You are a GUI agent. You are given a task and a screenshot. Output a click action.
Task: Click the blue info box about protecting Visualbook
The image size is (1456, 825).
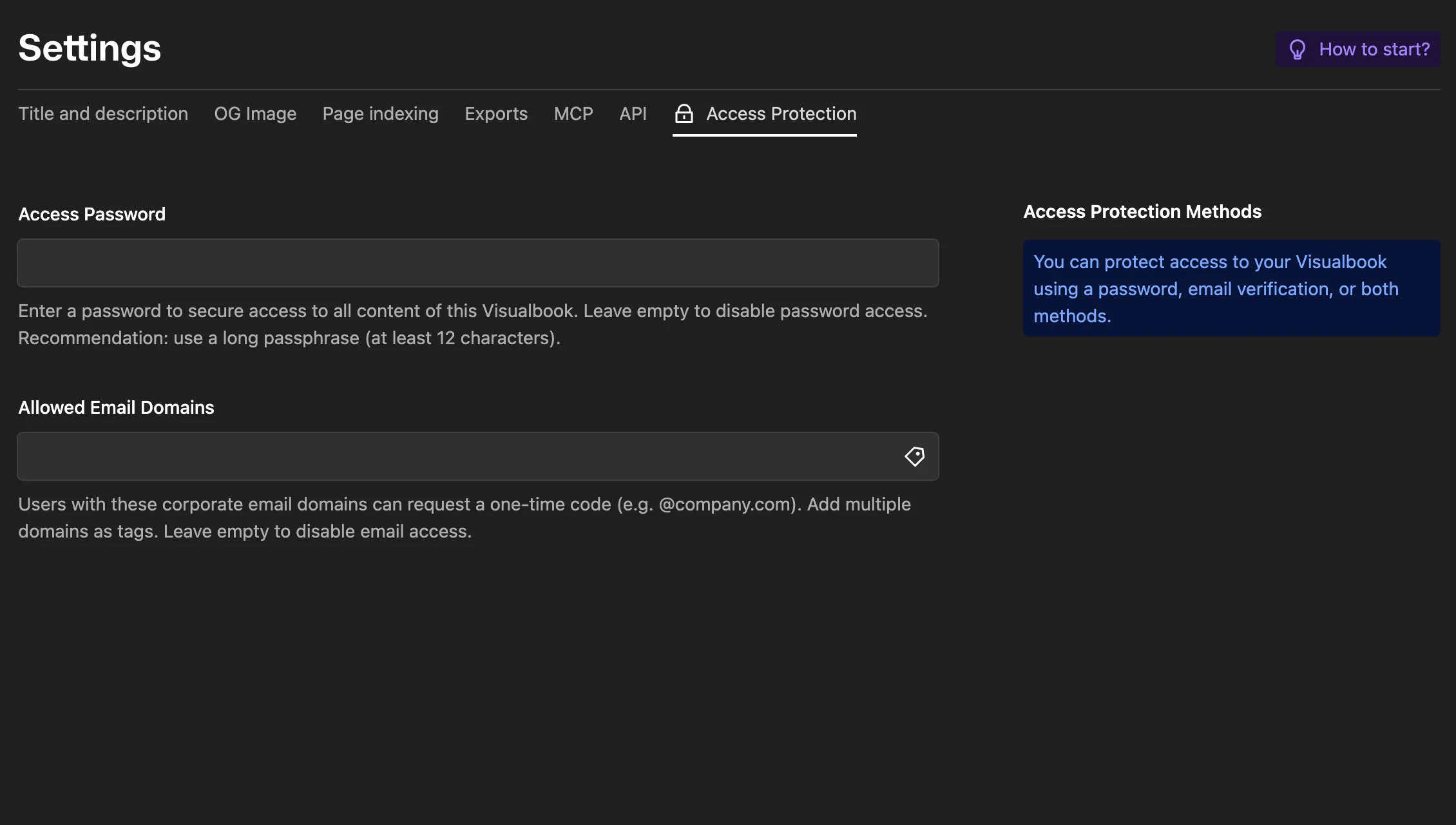pos(1231,288)
